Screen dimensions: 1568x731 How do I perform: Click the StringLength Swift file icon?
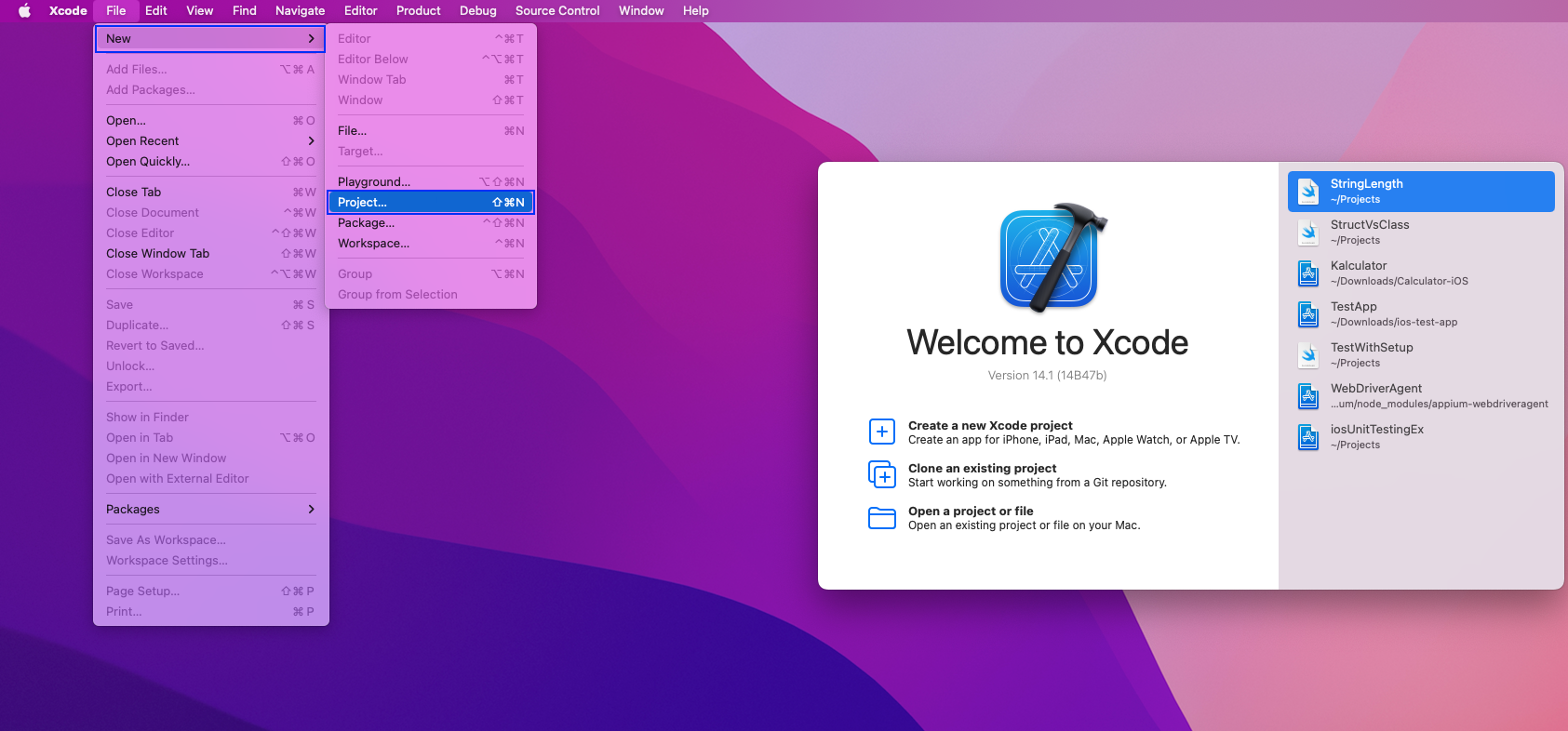[x=1308, y=192]
